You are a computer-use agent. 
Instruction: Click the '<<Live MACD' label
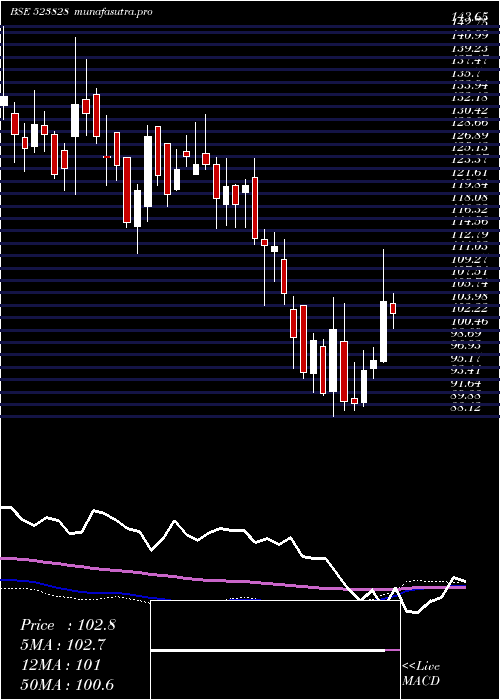421,674
